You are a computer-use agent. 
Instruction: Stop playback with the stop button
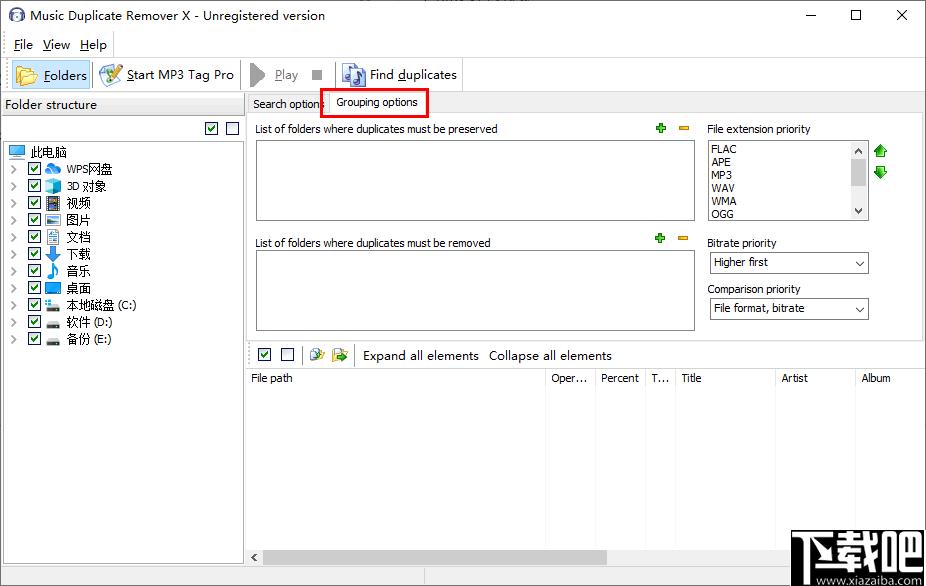317,75
